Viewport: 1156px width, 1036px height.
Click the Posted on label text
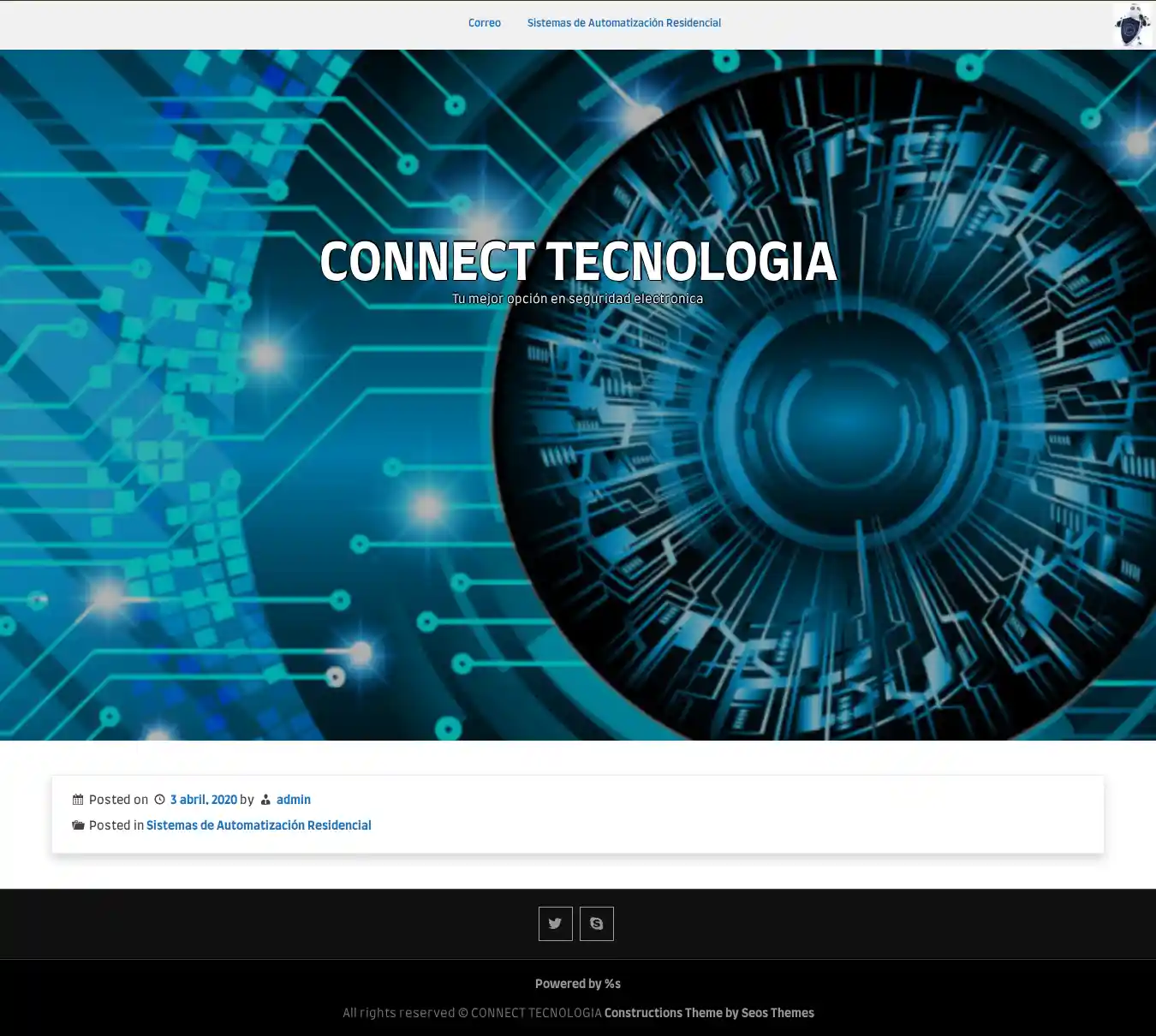click(118, 800)
